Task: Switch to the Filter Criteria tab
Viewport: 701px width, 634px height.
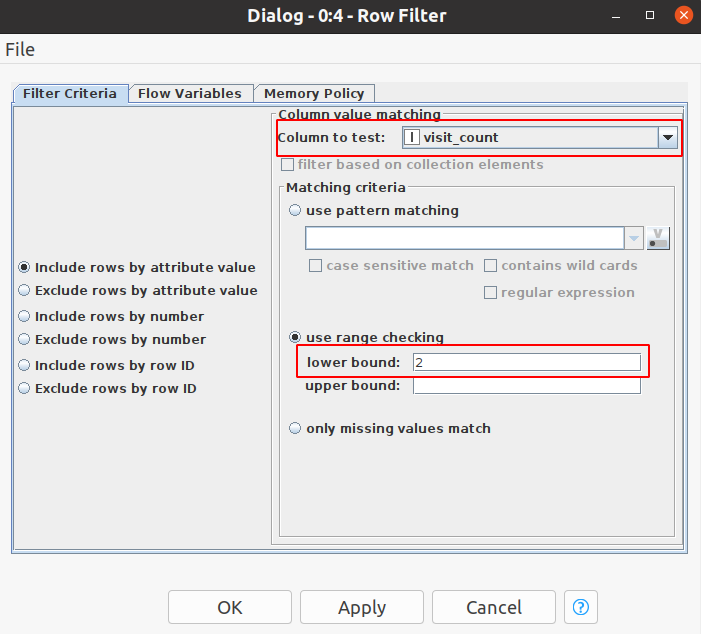Action: coord(70,93)
